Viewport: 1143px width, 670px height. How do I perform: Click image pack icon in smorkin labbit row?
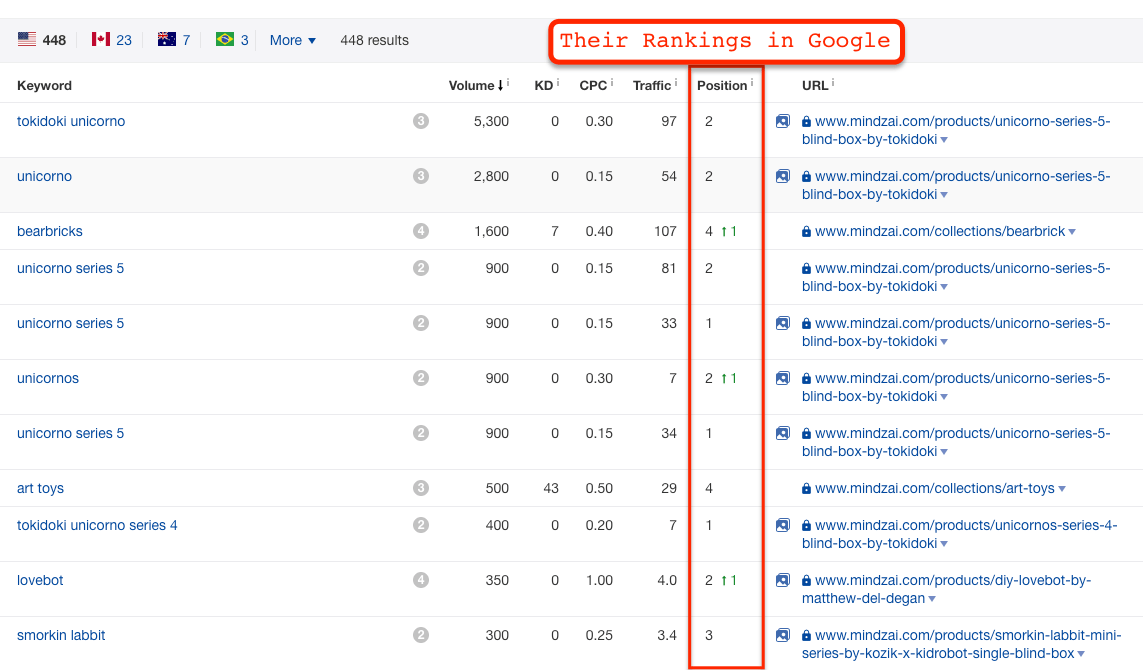tap(782, 635)
